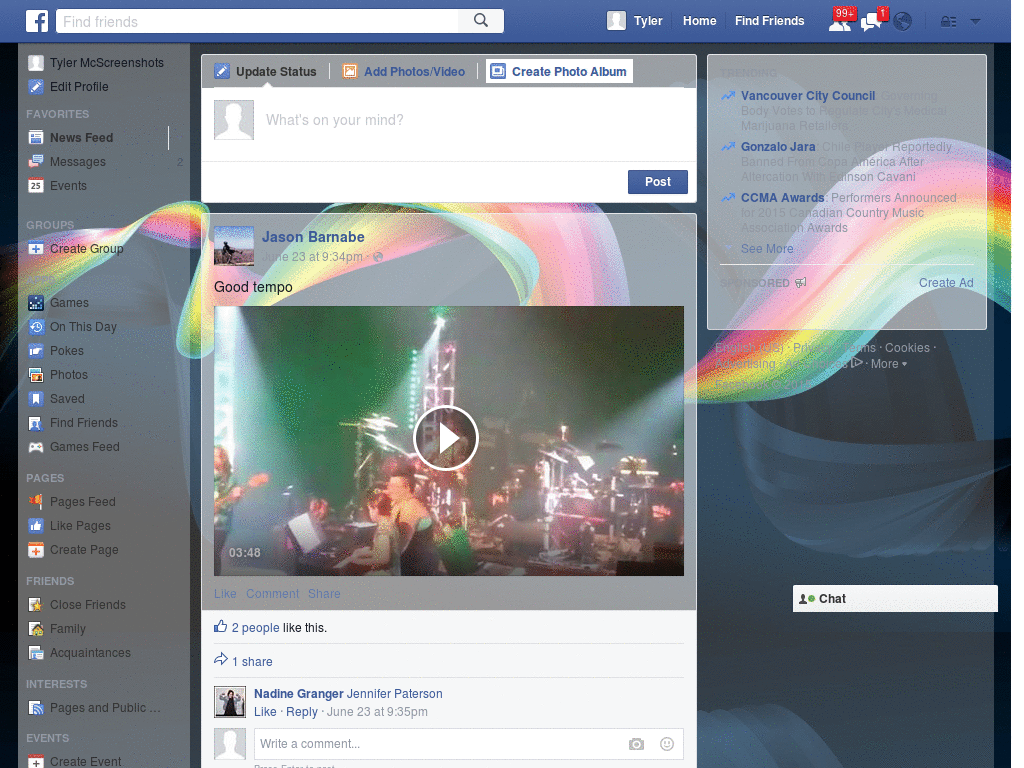Viewport: 1024px width, 768px height.
Task: Open the Close Friends list
Action: (x=88, y=605)
